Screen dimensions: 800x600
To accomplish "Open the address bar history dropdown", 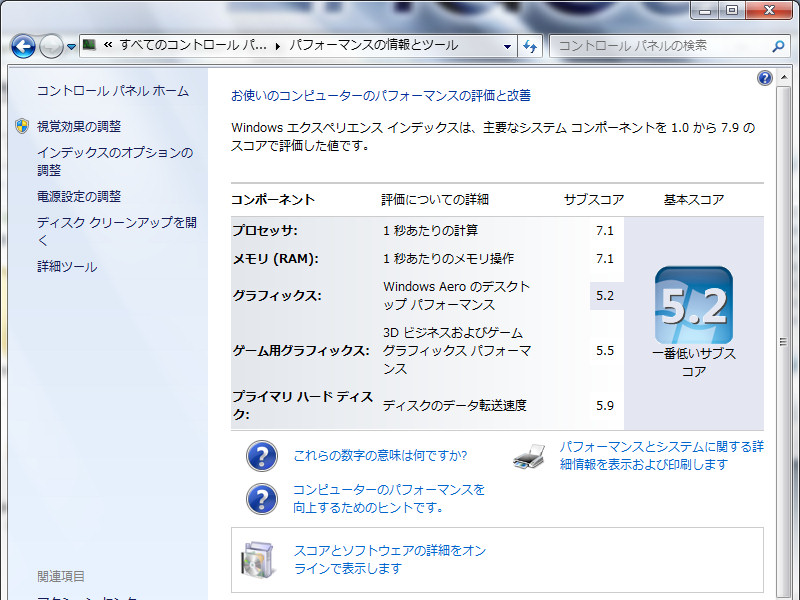I will click(507, 46).
